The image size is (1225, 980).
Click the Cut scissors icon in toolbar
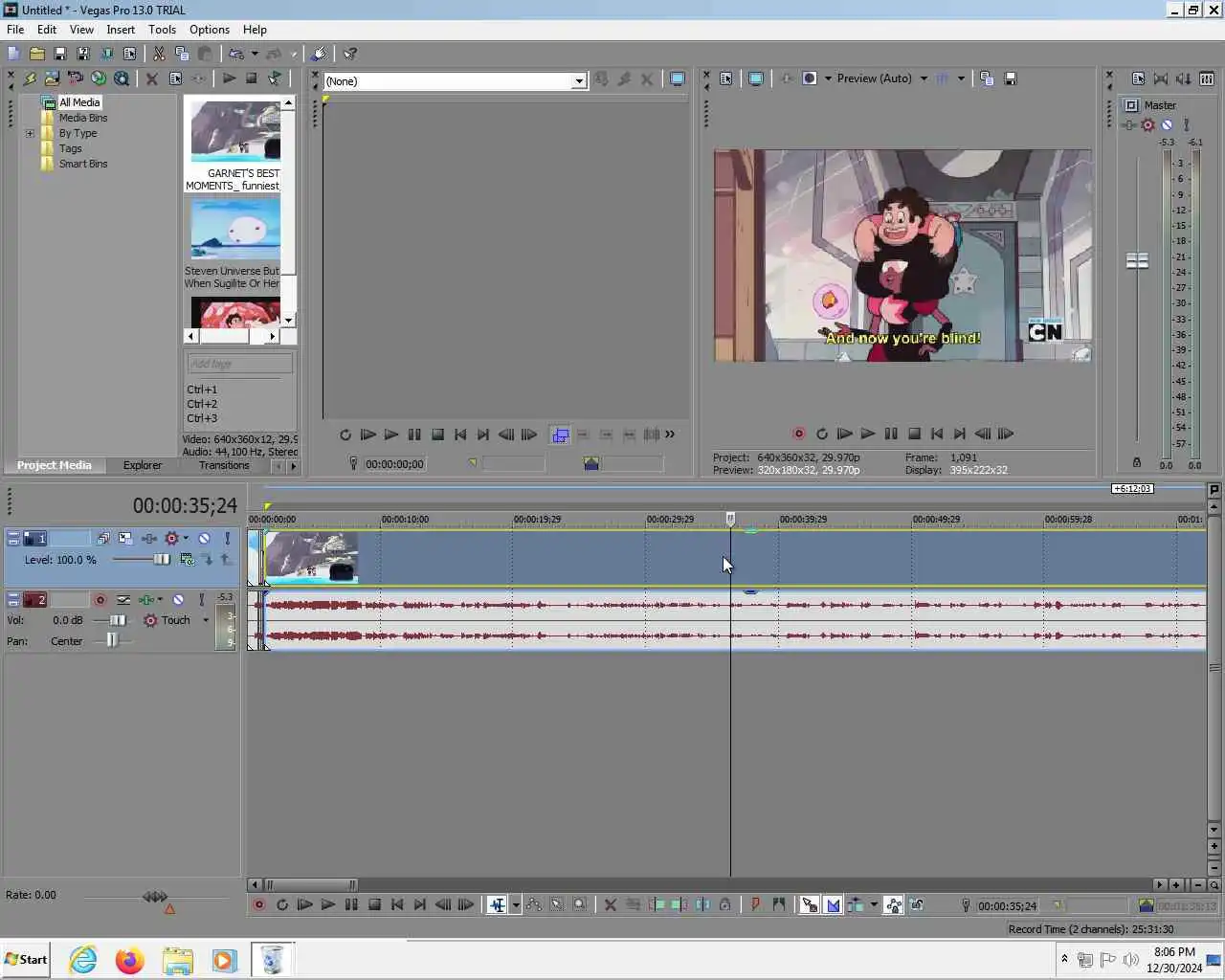coord(159,54)
